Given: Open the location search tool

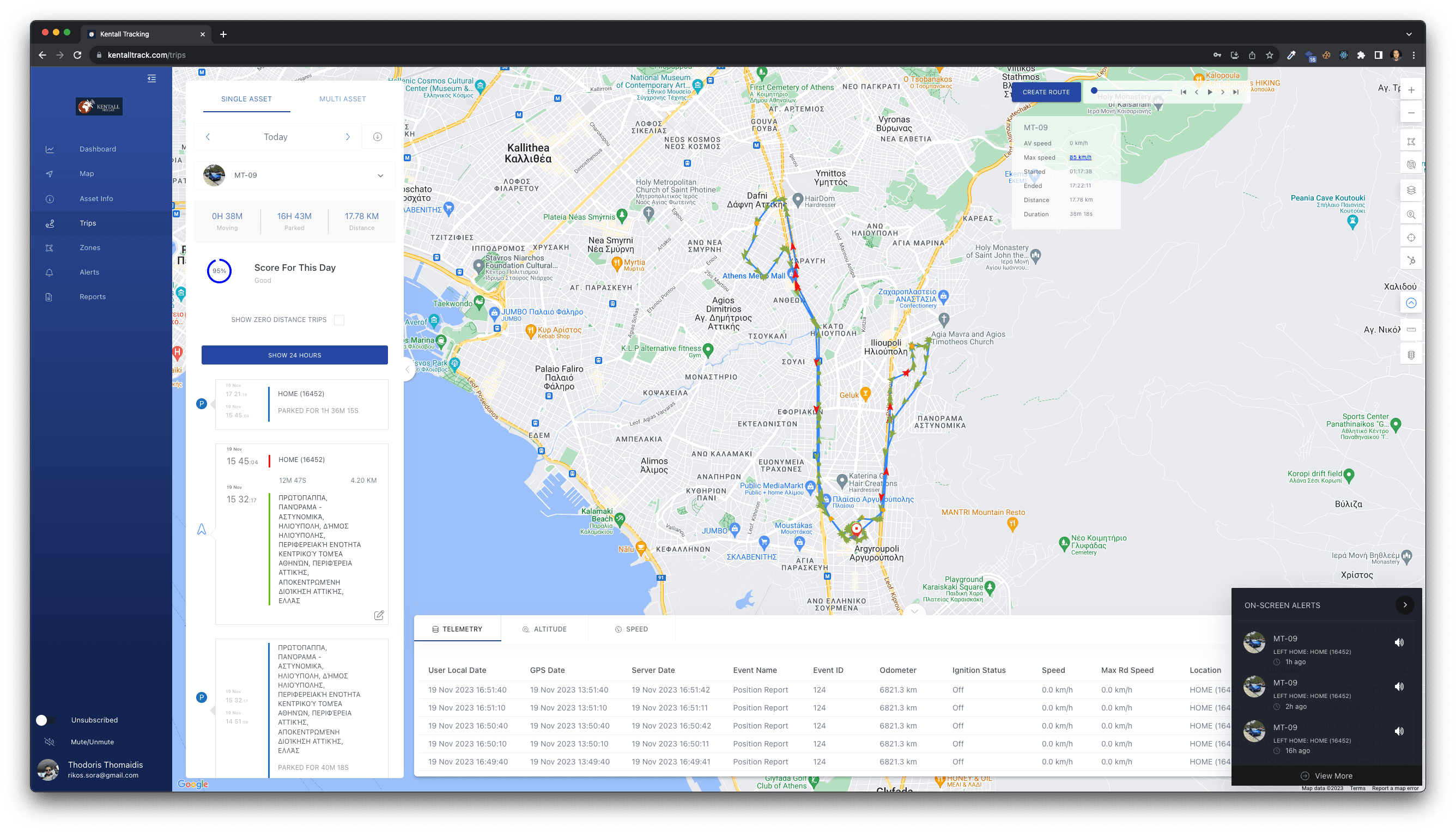Looking at the screenshot, I should pos(1411,214).
